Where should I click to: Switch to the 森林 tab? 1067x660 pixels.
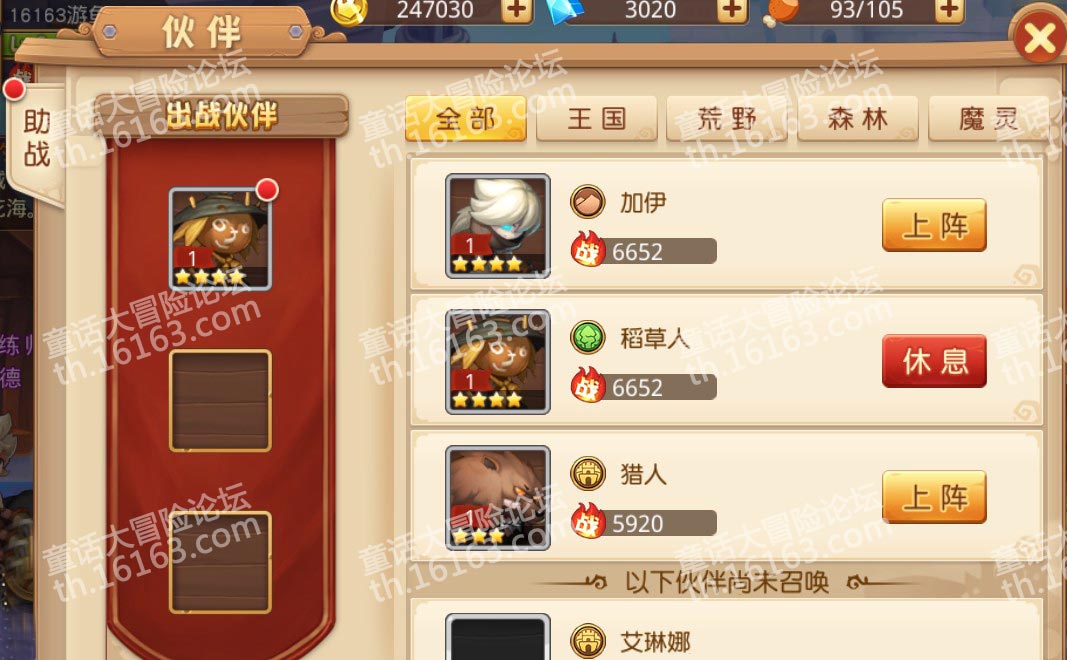pyautogui.click(x=857, y=119)
